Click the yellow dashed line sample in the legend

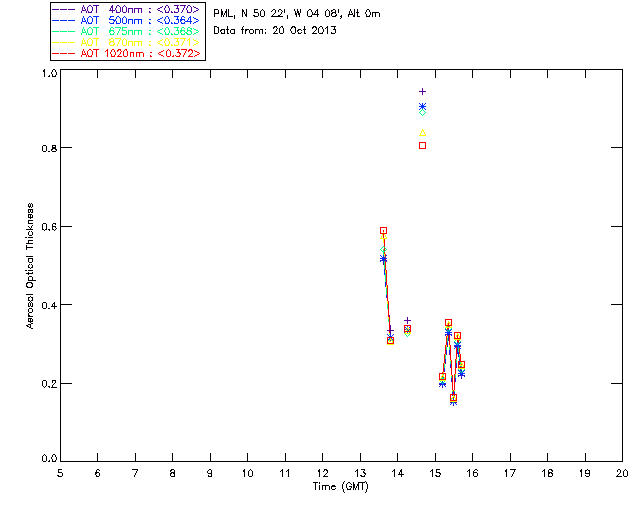pos(64,42)
